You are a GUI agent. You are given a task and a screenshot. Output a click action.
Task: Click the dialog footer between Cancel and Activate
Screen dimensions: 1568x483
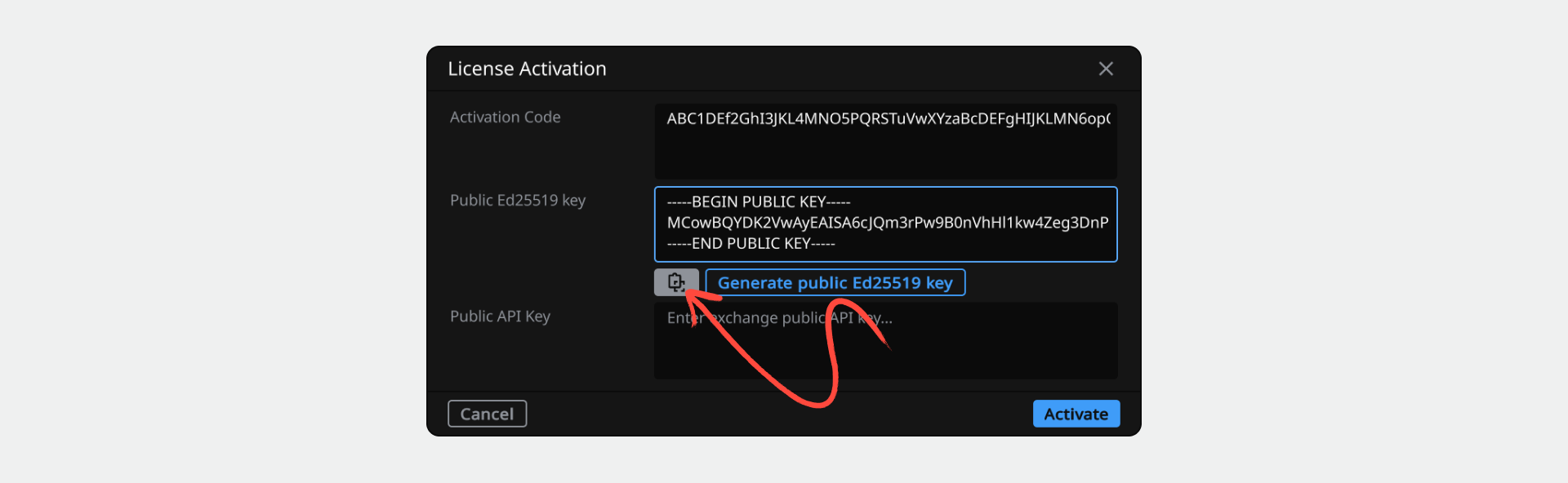coord(780,414)
